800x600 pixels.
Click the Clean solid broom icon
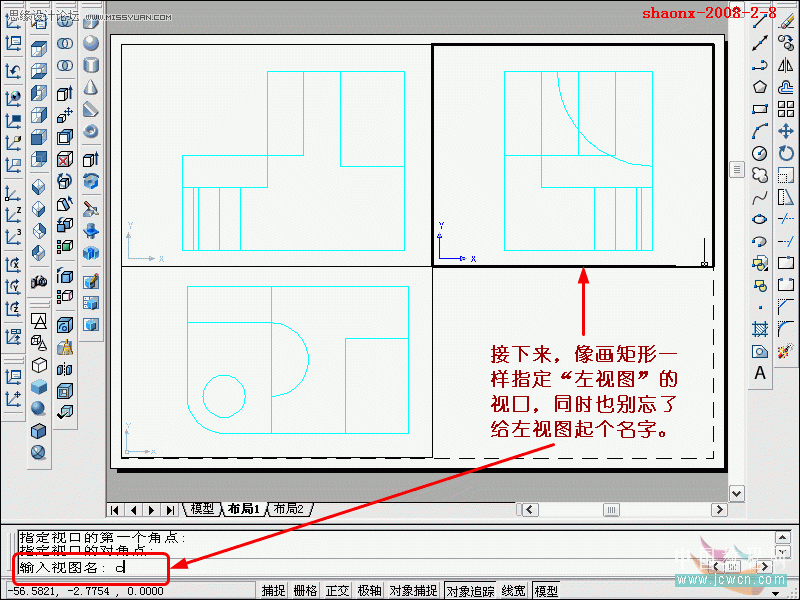65,347
